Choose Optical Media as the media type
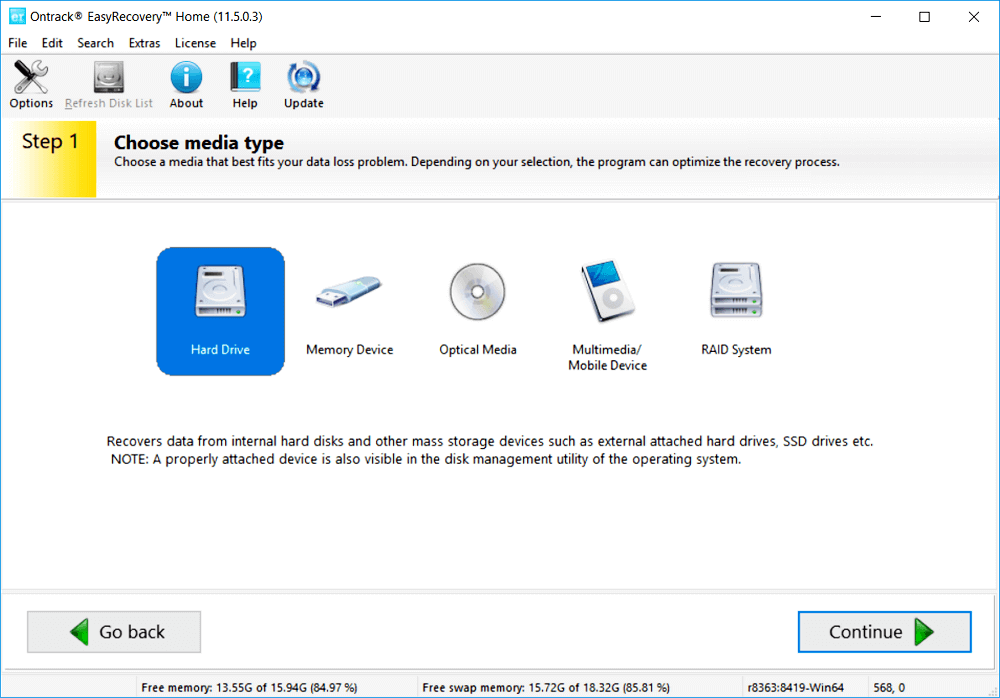 point(477,300)
